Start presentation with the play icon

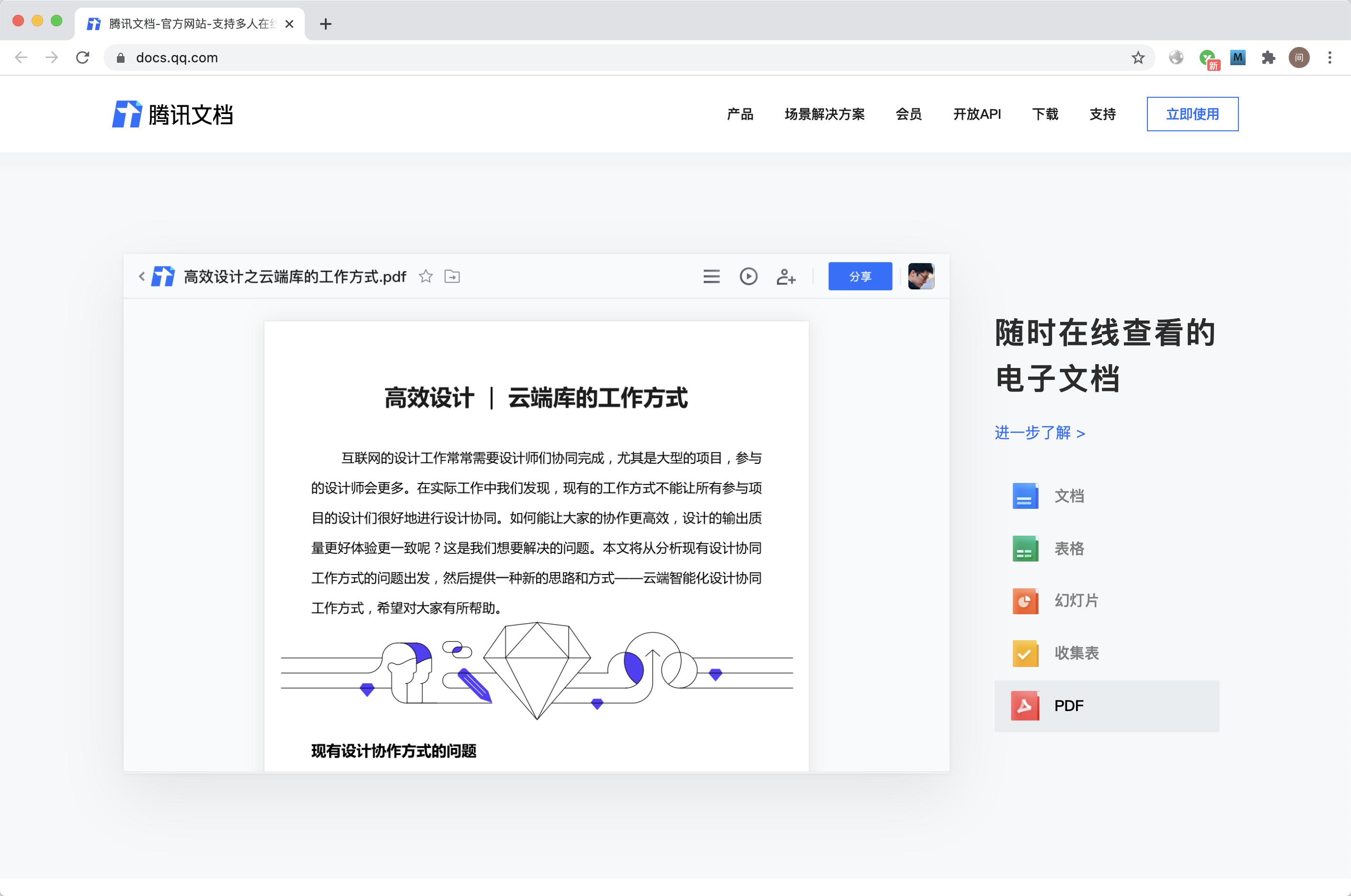click(748, 276)
